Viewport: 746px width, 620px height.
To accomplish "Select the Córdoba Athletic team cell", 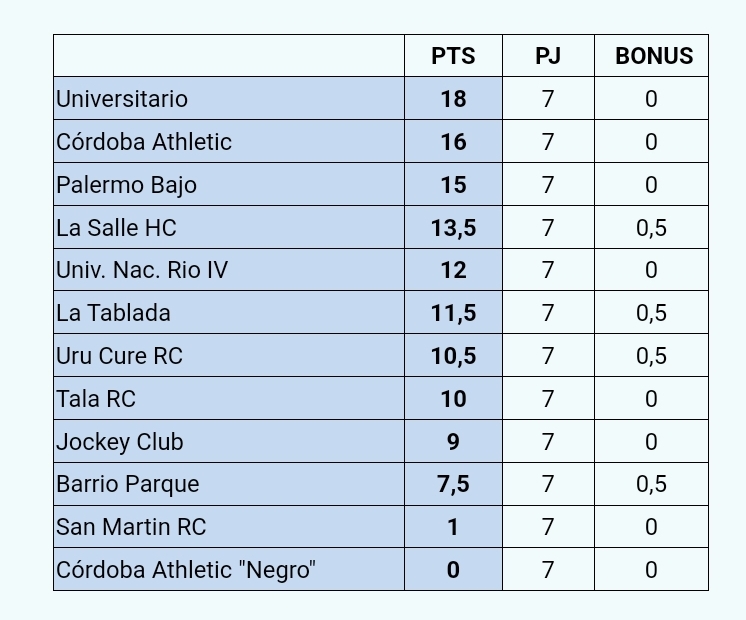I will pos(229,141).
